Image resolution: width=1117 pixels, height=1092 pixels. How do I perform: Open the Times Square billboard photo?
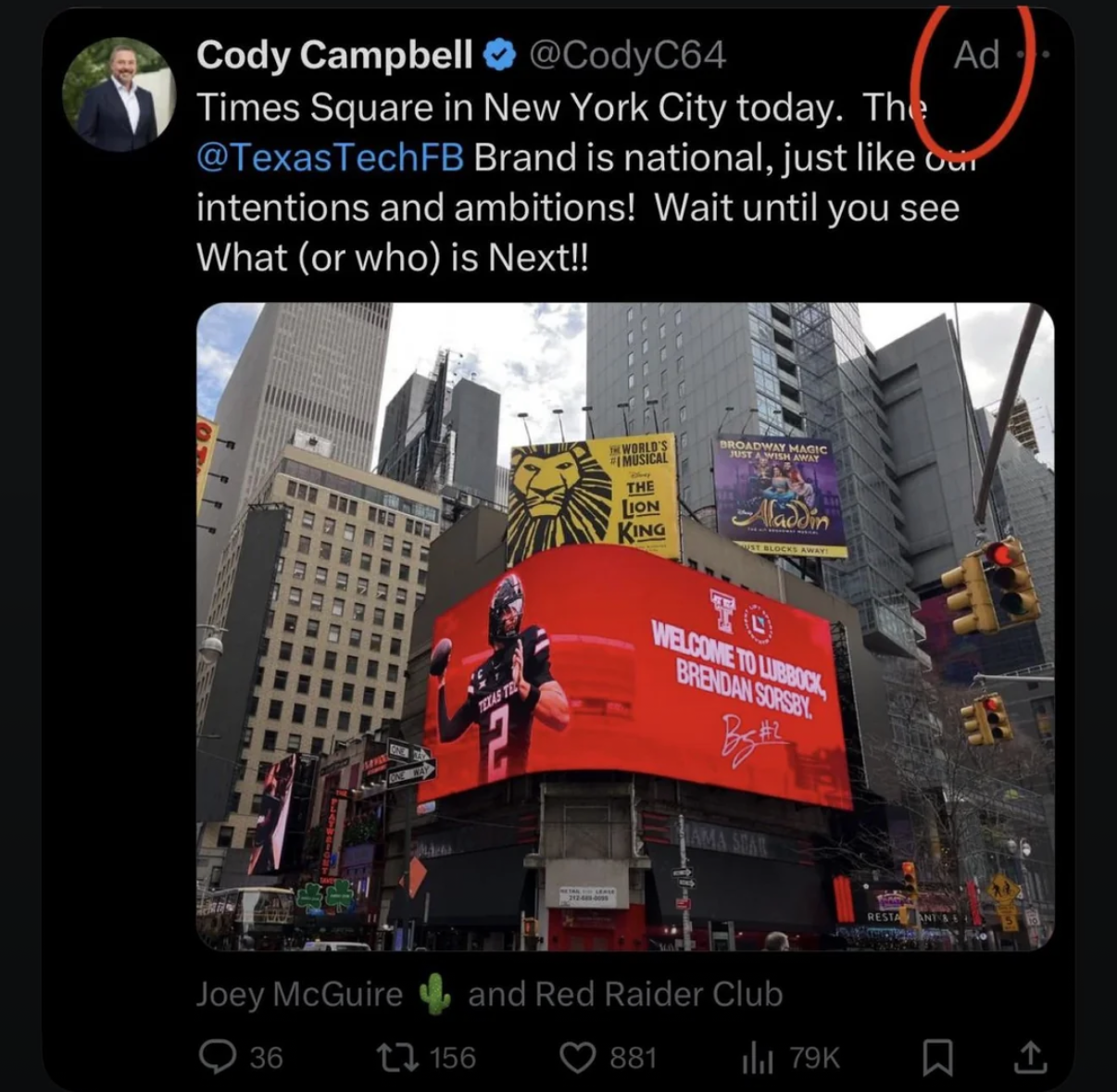(x=625, y=627)
